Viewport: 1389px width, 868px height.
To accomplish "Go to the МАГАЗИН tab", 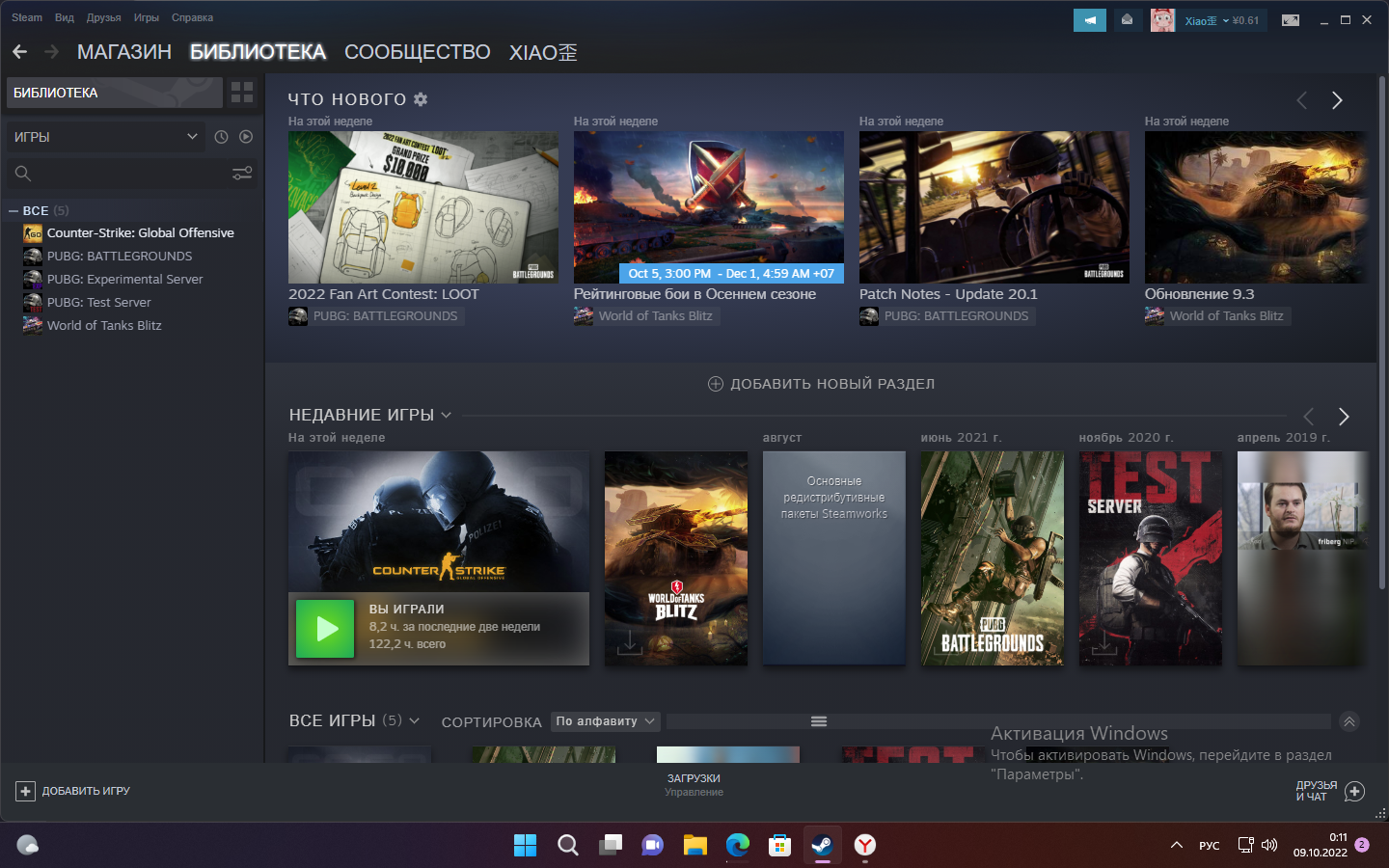I will (x=124, y=52).
